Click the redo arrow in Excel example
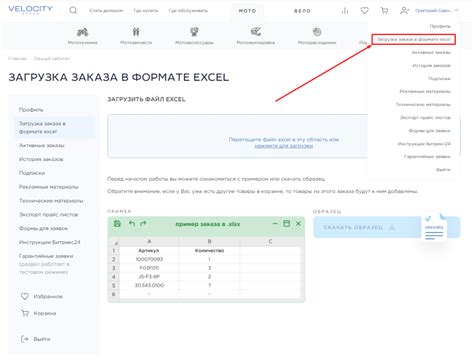 (143, 223)
